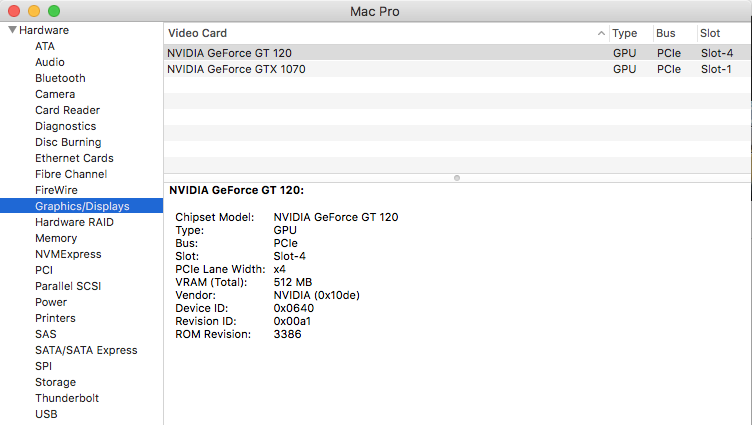Click the VRAM value 512 MB
This screenshot has height=425, width=752.
coord(293,282)
